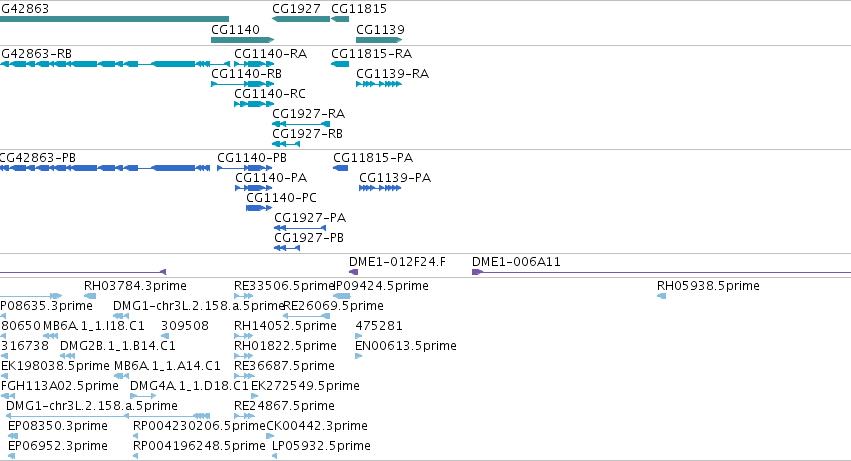Select the CG1927-RA transcript label
The width and height of the screenshot is (851, 461).
point(309,113)
